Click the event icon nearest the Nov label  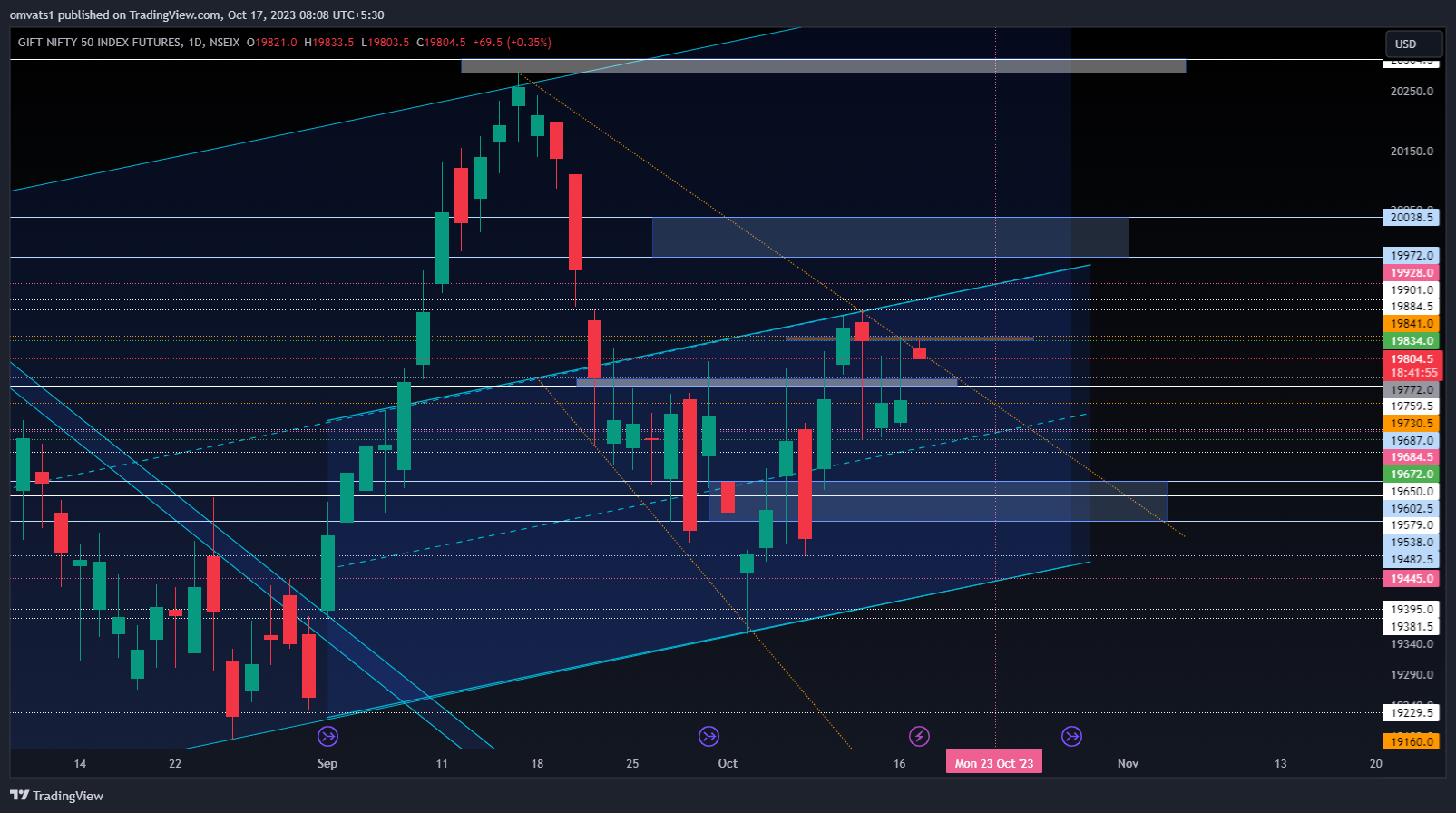click(1071, 736)
